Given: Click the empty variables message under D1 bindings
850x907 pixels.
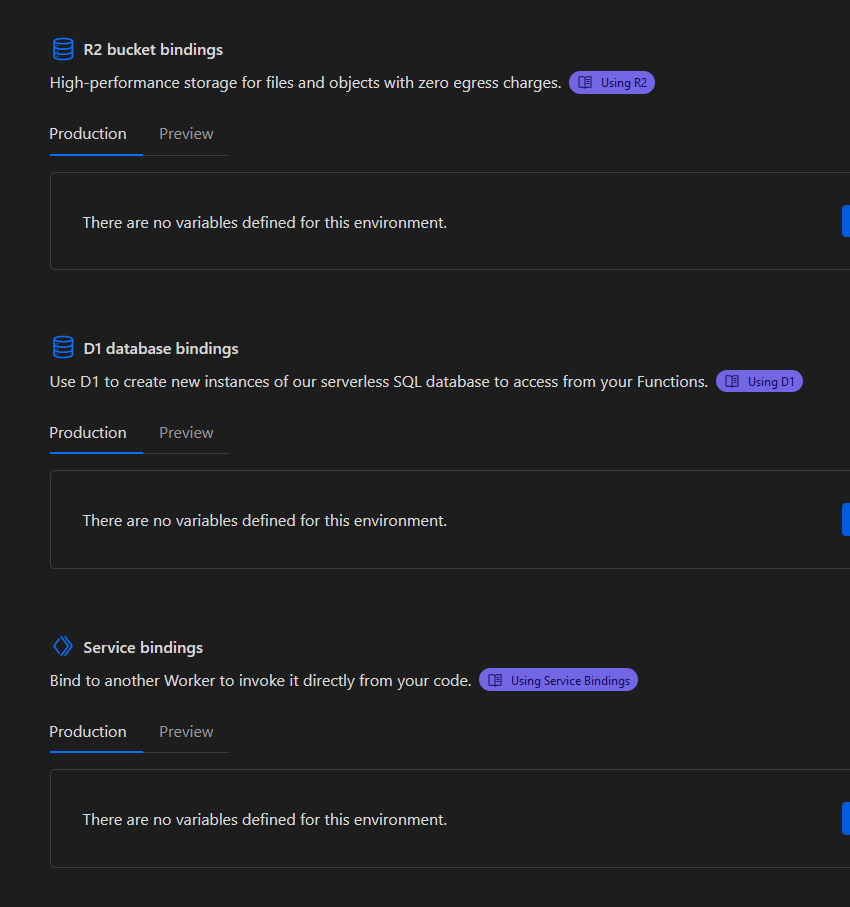Looking at the screenshot, I should click(x=265, y=521).
